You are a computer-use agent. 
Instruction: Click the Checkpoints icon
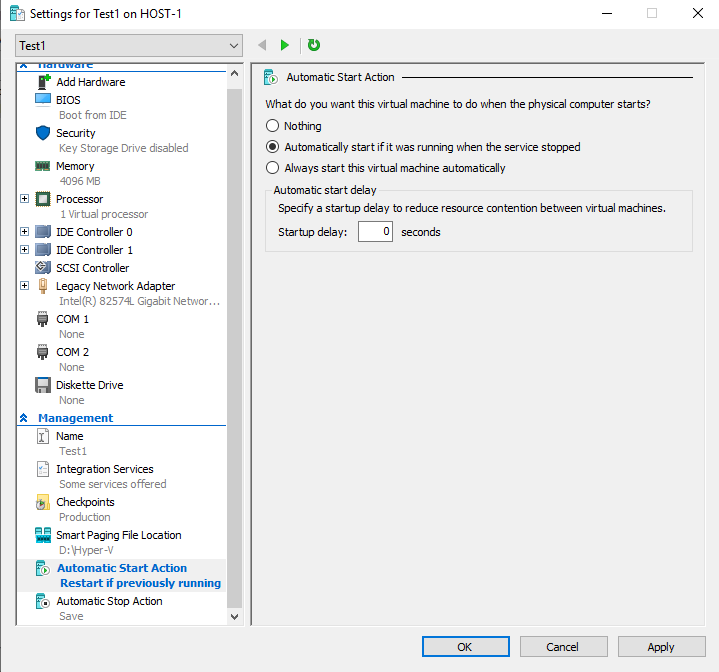[43, 502]
